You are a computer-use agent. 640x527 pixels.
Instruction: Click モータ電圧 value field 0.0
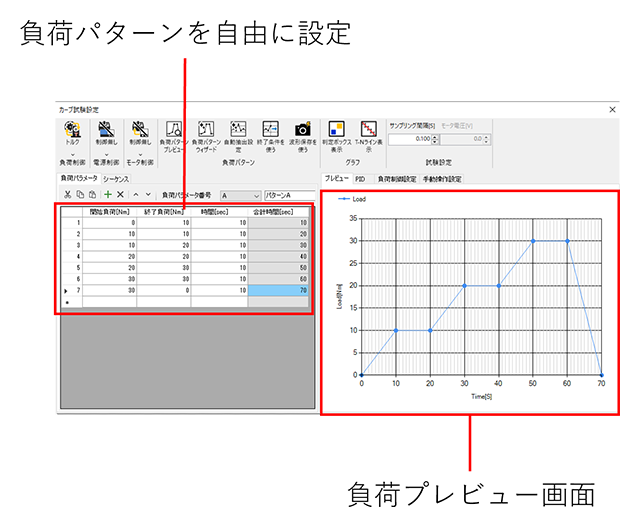[x=462, y=139]
